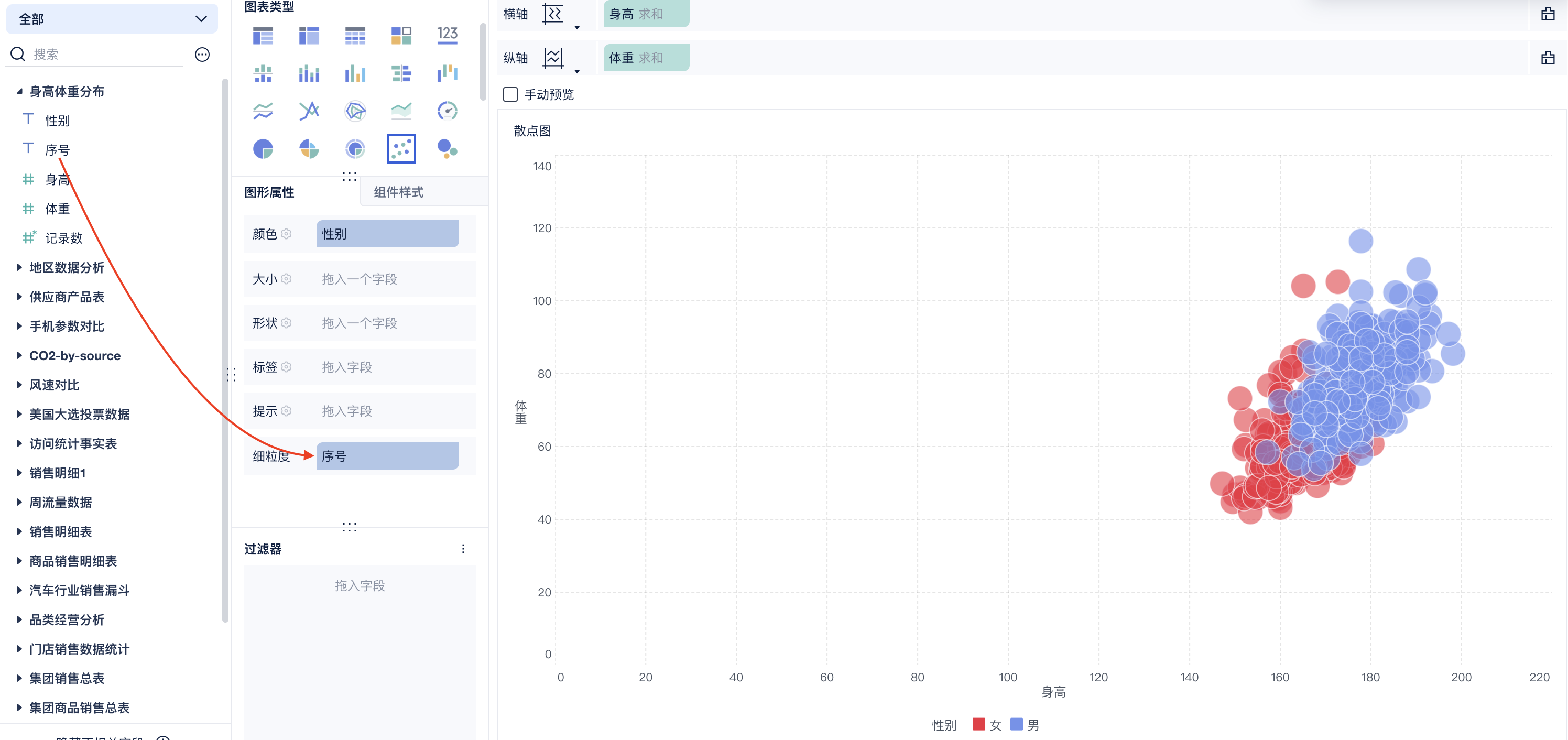Click the settings gear beside 颜色

click(287, 234)
